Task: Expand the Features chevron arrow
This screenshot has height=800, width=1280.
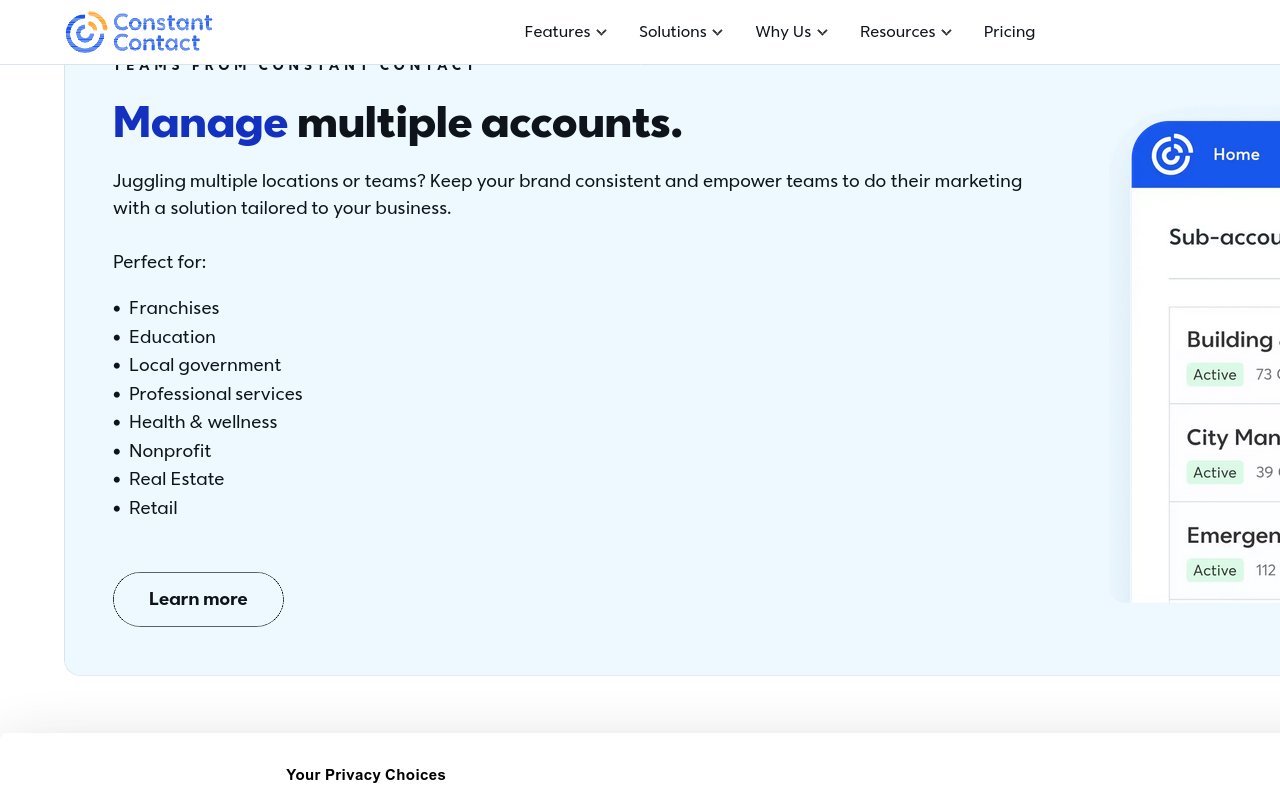Action: click(601, 32)
